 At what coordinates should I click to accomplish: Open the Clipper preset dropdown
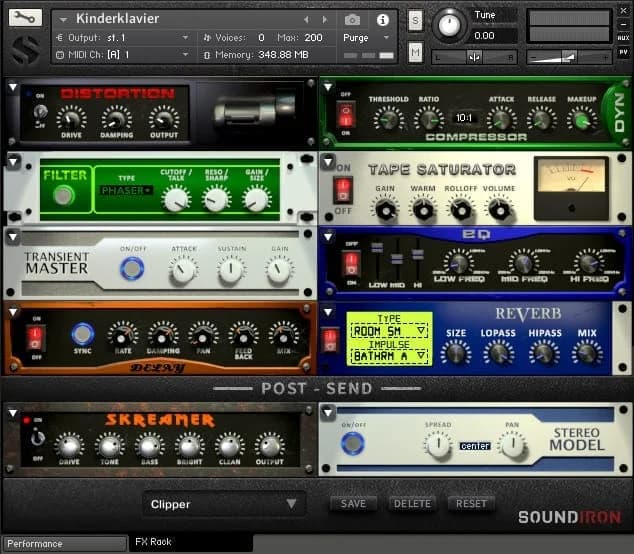point(223,504)
